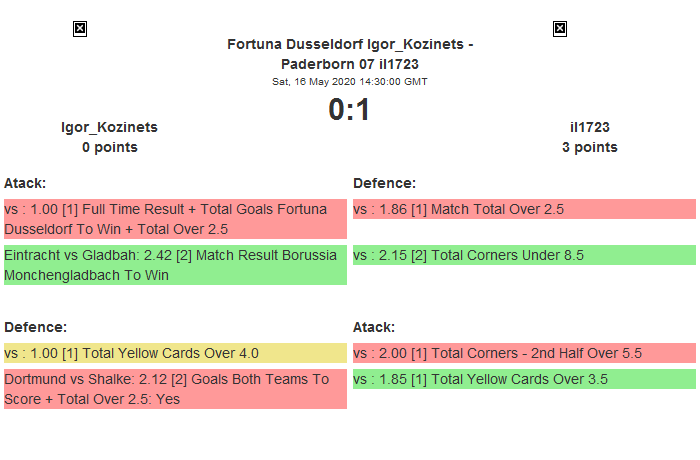
Task: Click the Defence heading above Total Yellow Cards Over 4.0
Action: click(x=35, y=327)
